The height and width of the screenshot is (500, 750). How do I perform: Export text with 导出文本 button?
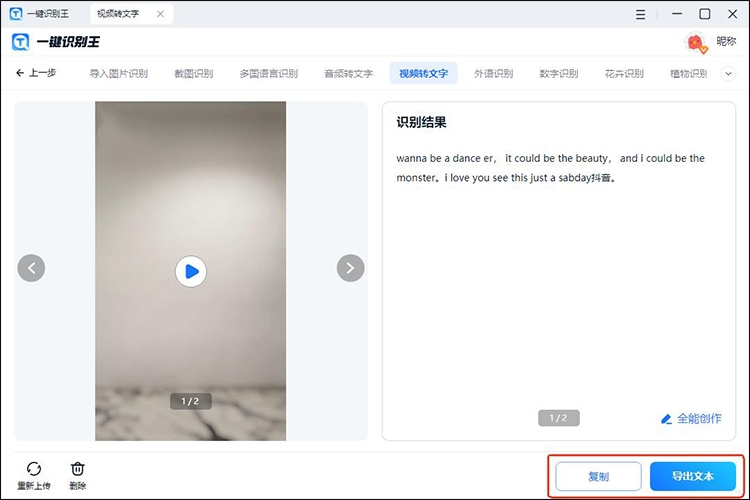(x=693, y=476)
